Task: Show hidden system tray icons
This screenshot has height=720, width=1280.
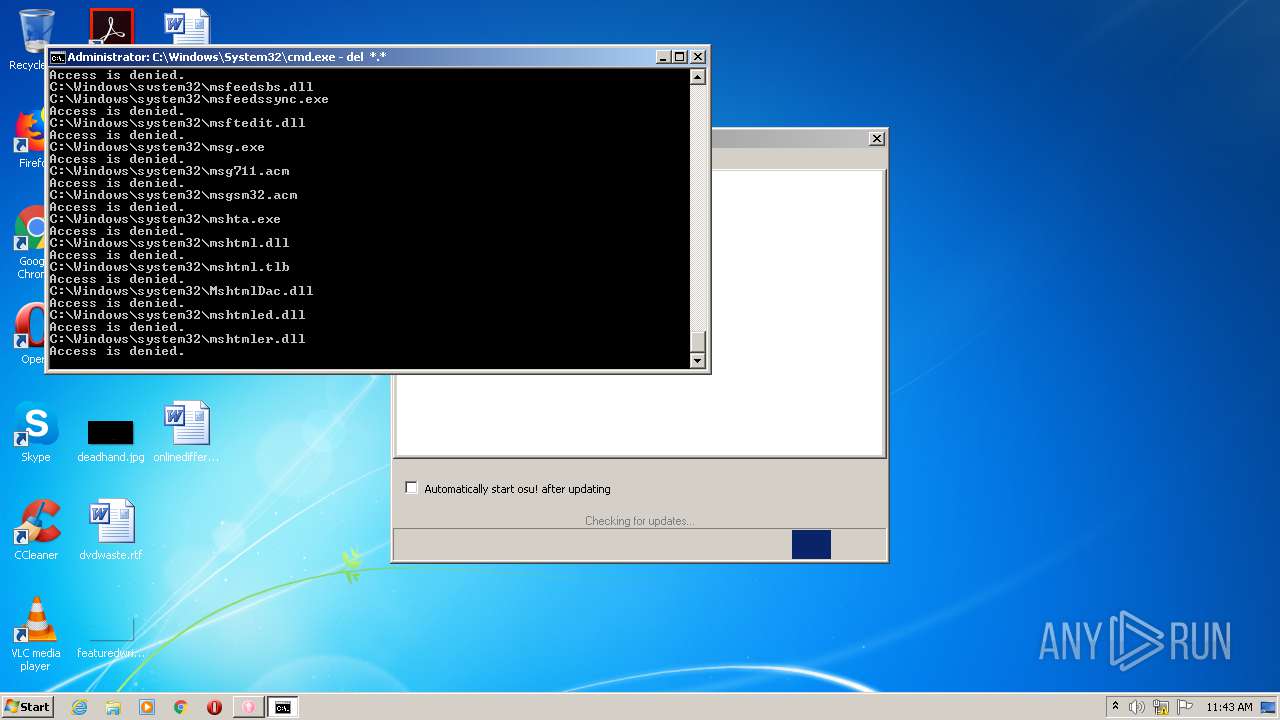Action: [x=1115, y=706]
